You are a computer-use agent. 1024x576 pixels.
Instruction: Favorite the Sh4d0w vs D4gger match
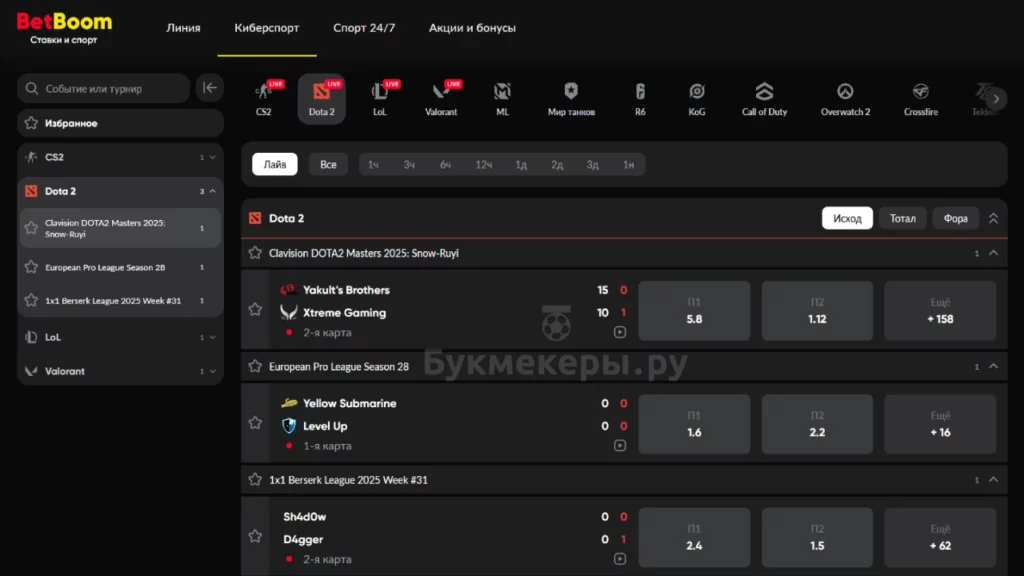coord(255,536)
